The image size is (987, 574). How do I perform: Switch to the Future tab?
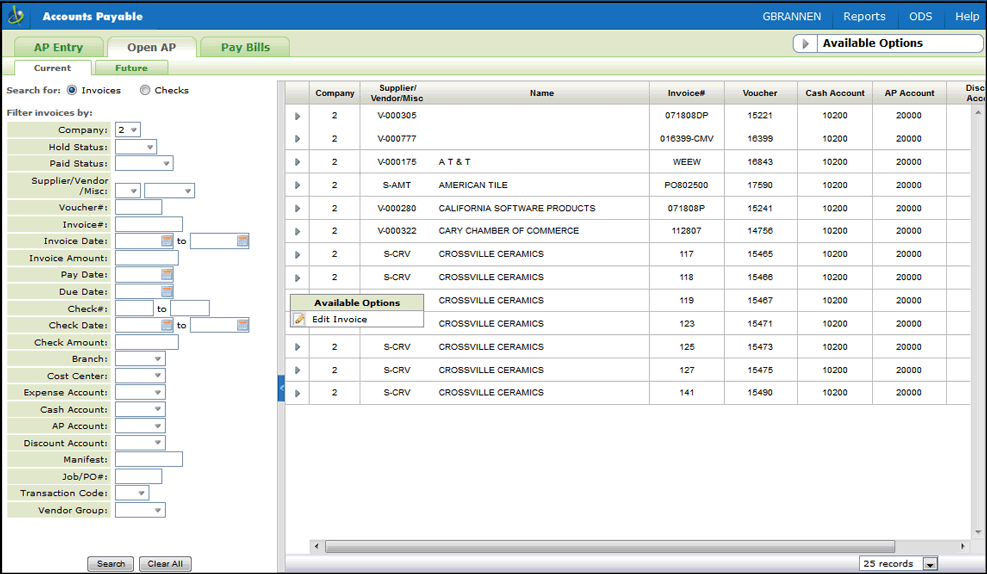(131, 68)
